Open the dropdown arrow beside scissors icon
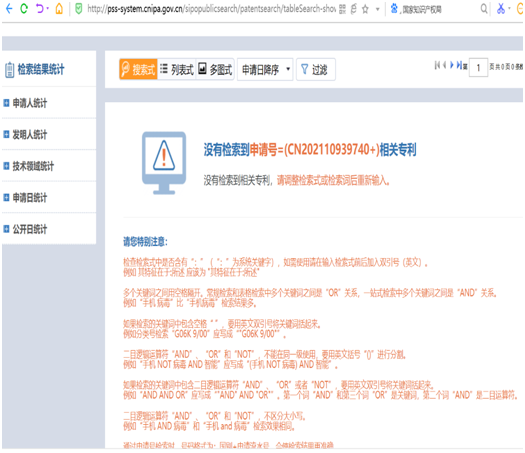The width and height of the screenshot is (525, 453). [509, 8]
